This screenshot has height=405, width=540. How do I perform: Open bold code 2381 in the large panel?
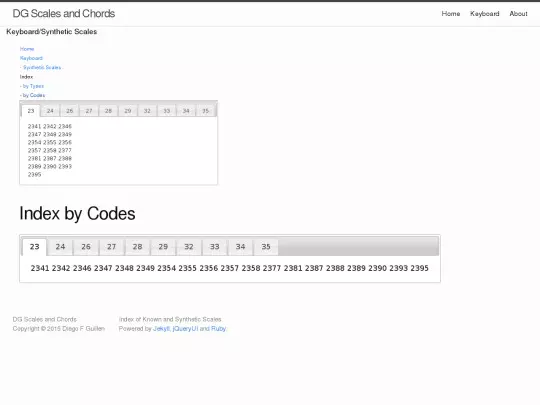tap(293, 268)
